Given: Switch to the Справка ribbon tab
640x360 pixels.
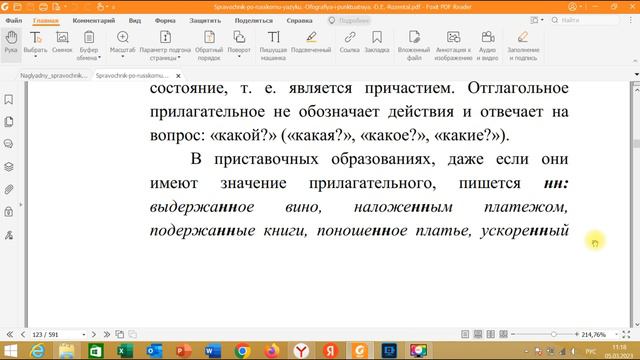Looking at the screenshot, I should [x=299, y=20].
